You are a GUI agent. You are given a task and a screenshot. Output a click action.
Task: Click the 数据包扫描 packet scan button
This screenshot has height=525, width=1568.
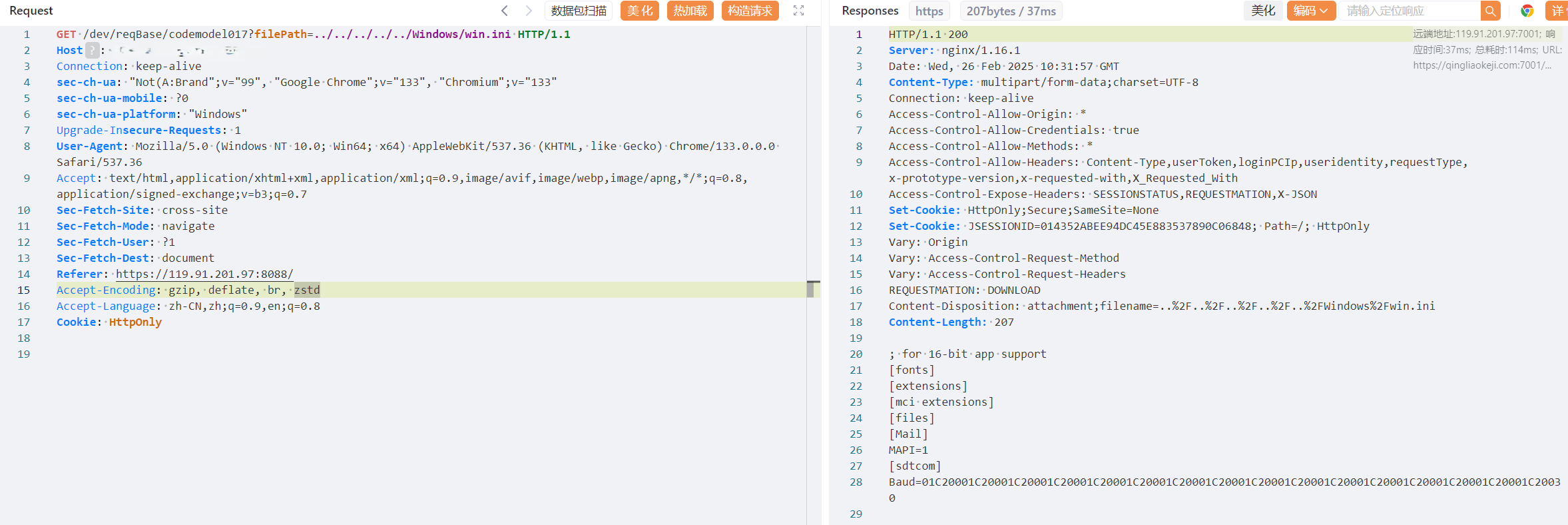579,11
